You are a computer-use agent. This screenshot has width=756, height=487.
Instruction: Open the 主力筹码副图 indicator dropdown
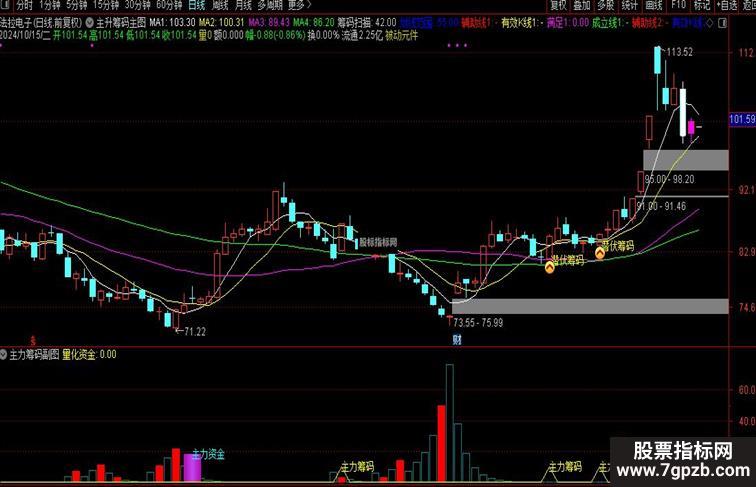(3, 355)
